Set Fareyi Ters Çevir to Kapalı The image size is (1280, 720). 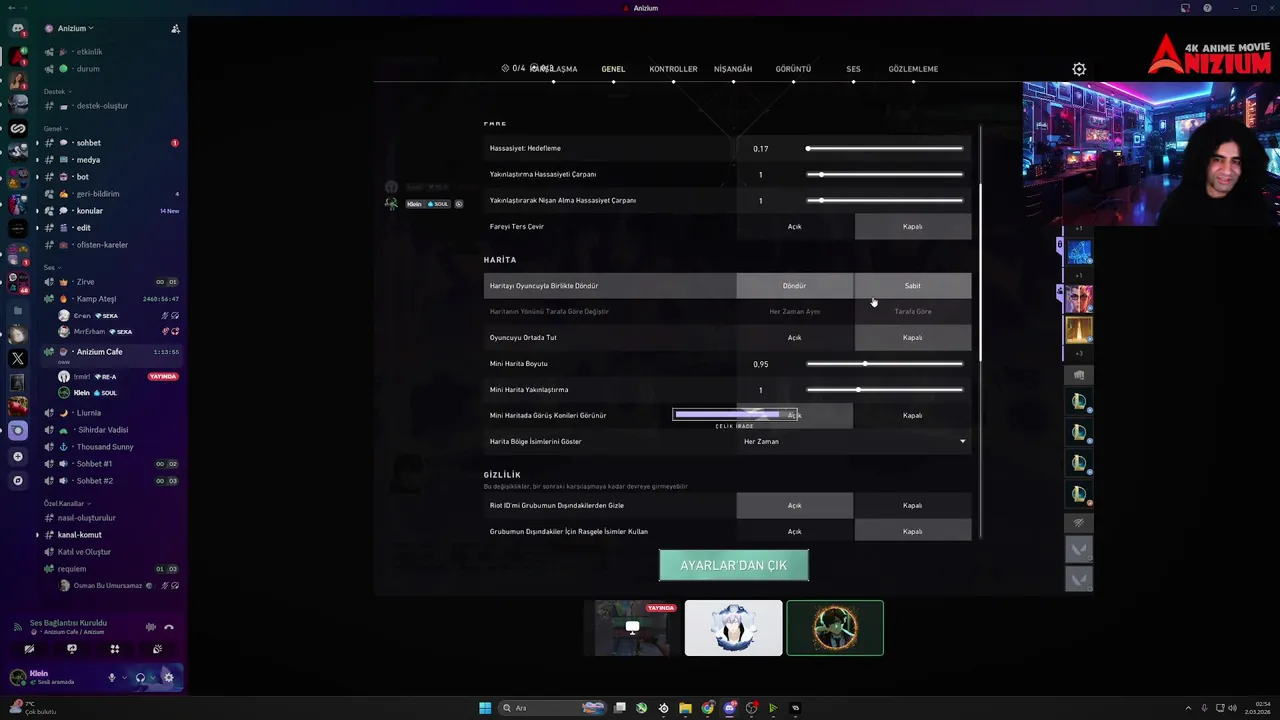(x=913, y=226)
